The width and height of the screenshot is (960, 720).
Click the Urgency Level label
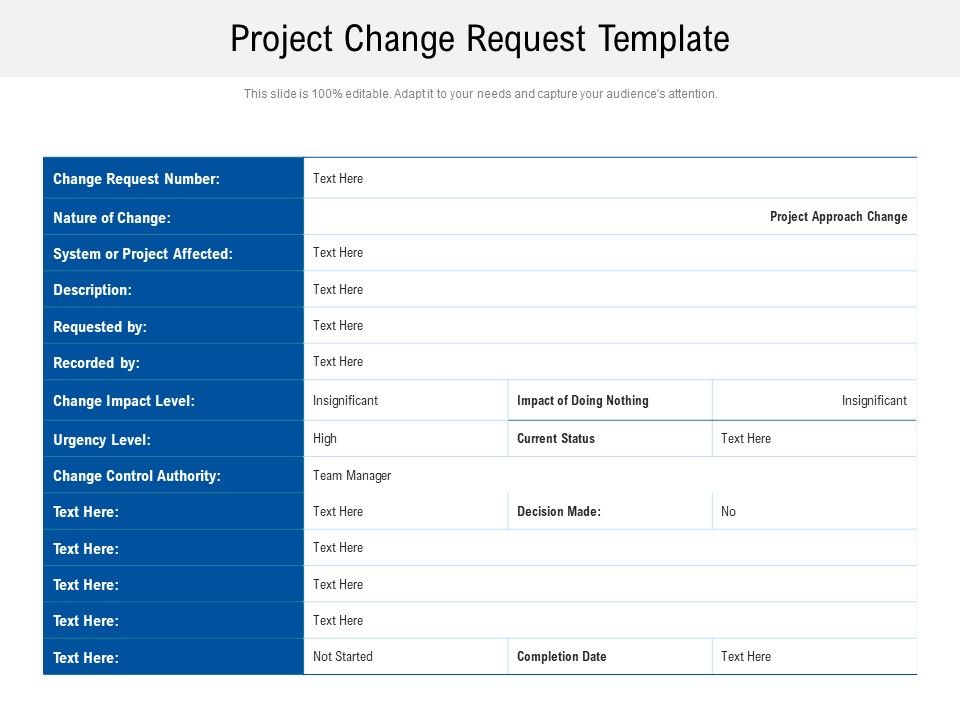(102, 440)
